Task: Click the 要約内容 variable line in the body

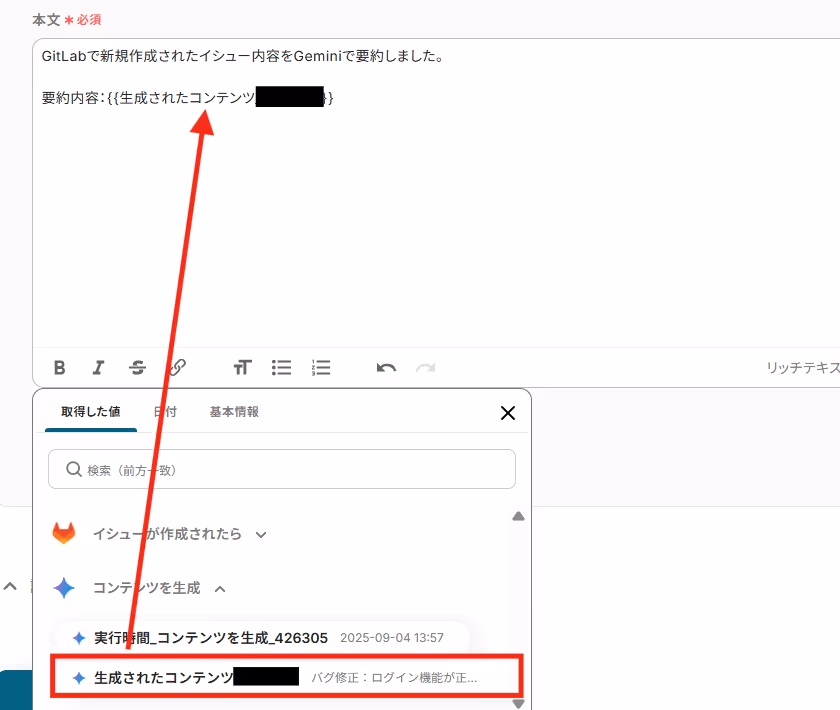Action: 188,98
